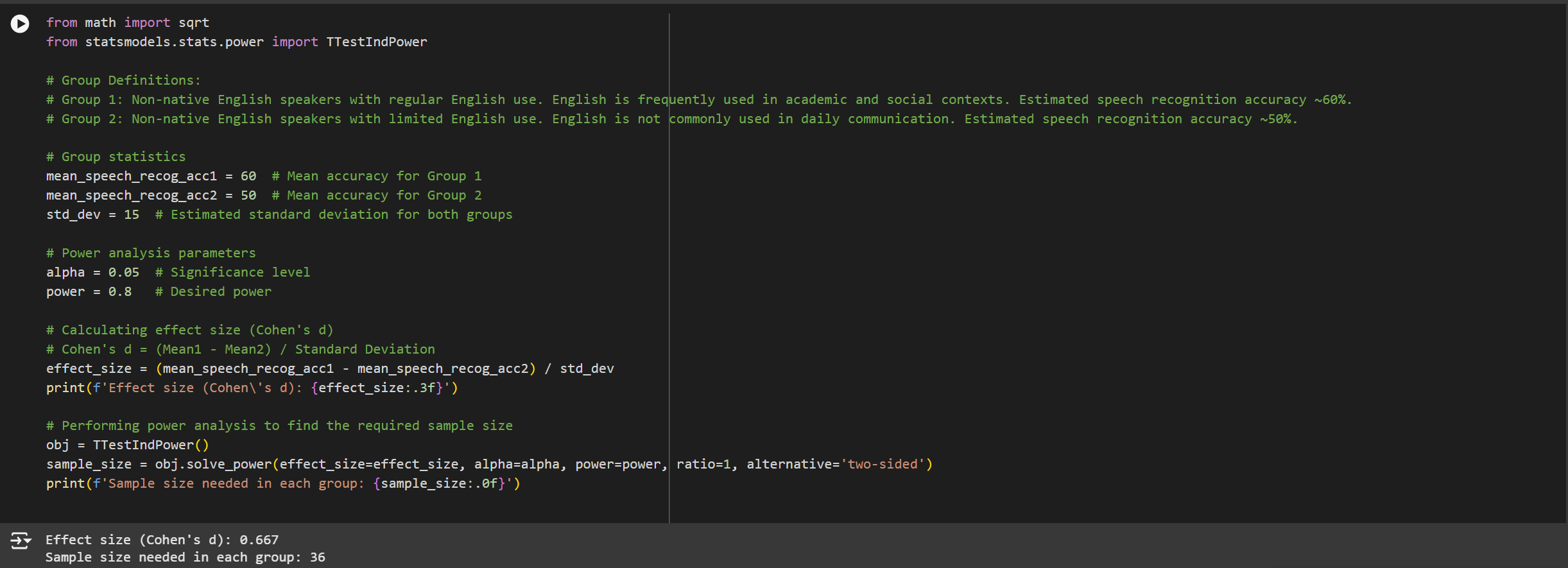The image size is (1568, 568).
Task: Click the power value 0.8
Action: tap(119, 291)
